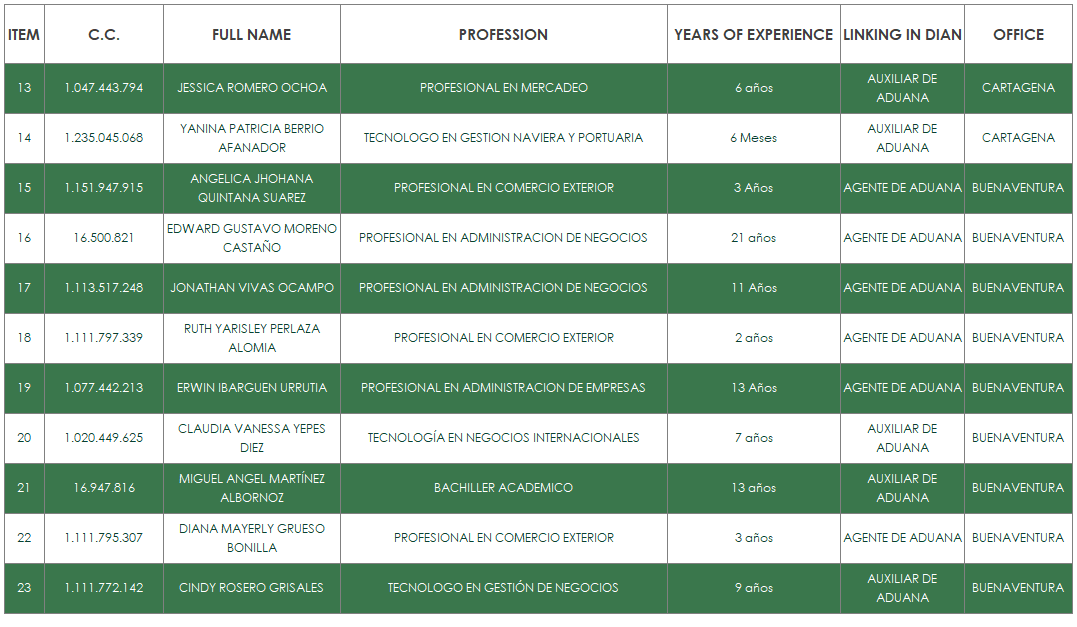Click AGENTE DE ADUANA in row 16

point(902,238)
